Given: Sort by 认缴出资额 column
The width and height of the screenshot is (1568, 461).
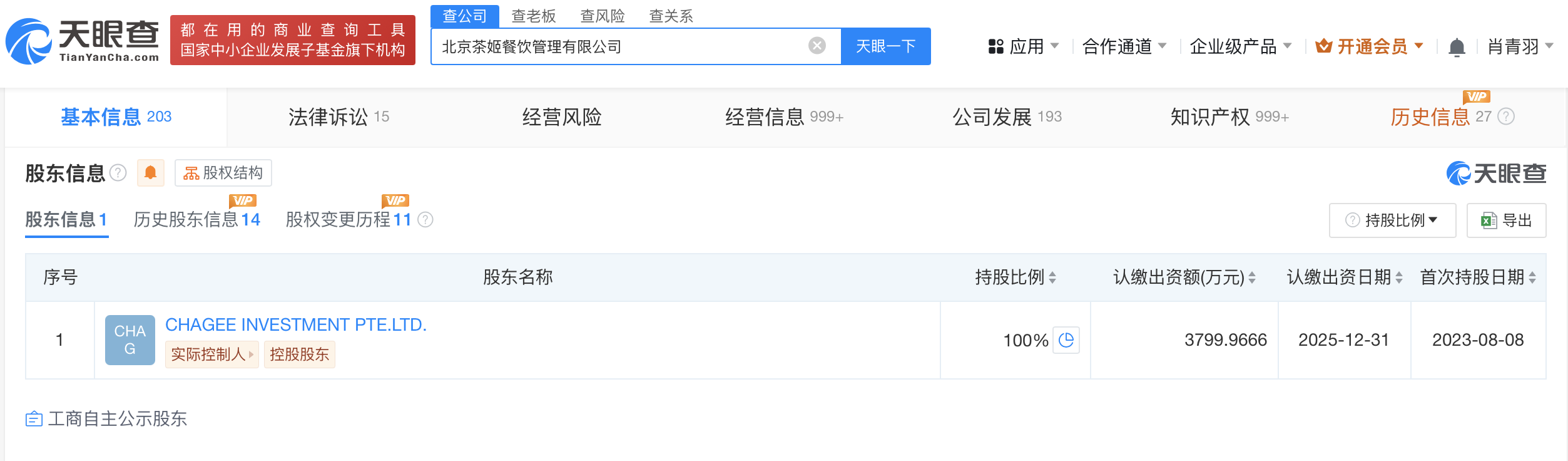Looking at the screenshot, I should pyautogui.click(x=1252, y=277).
